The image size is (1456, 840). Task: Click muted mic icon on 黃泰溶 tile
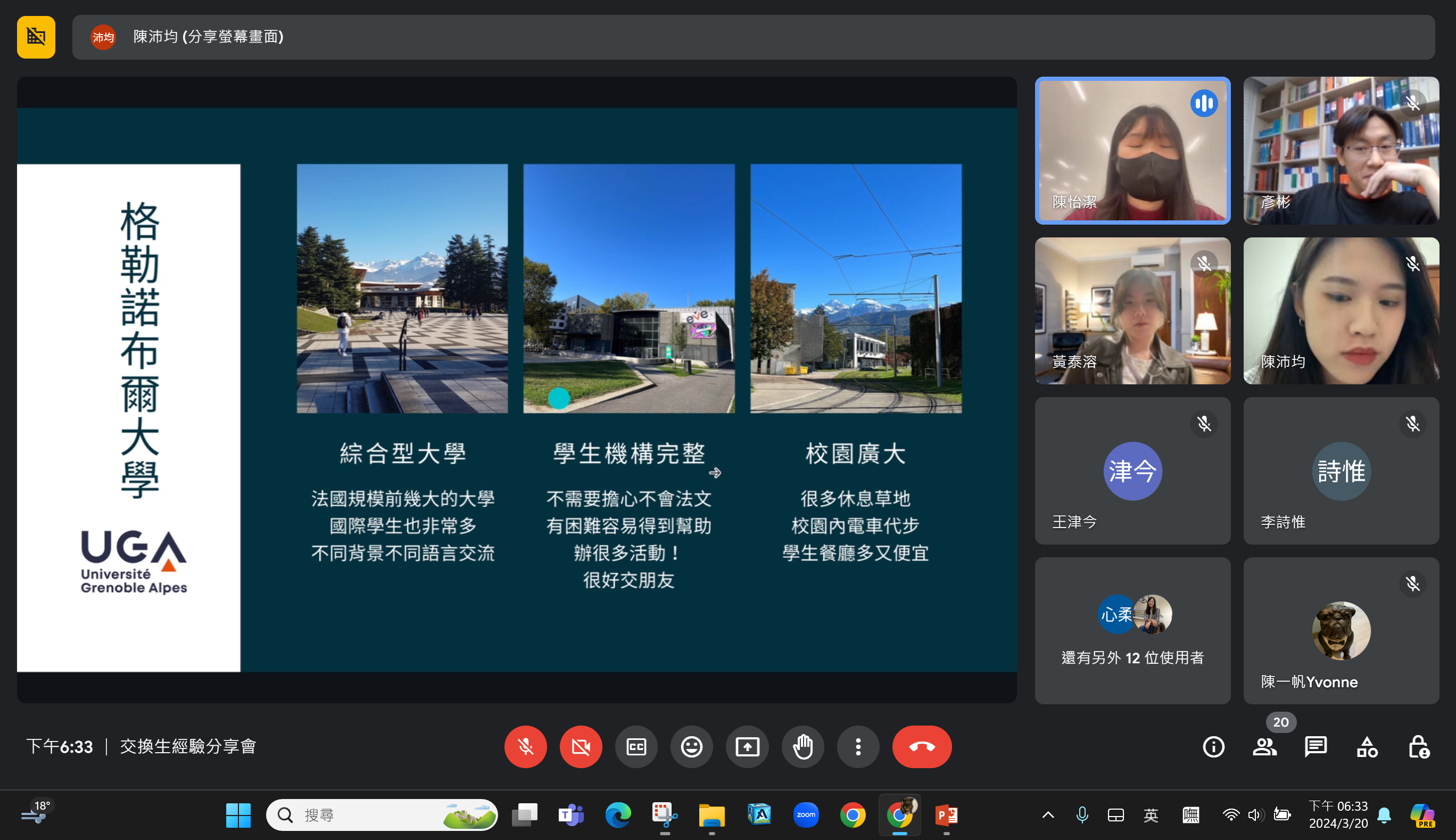click(x=1203, y=263)
